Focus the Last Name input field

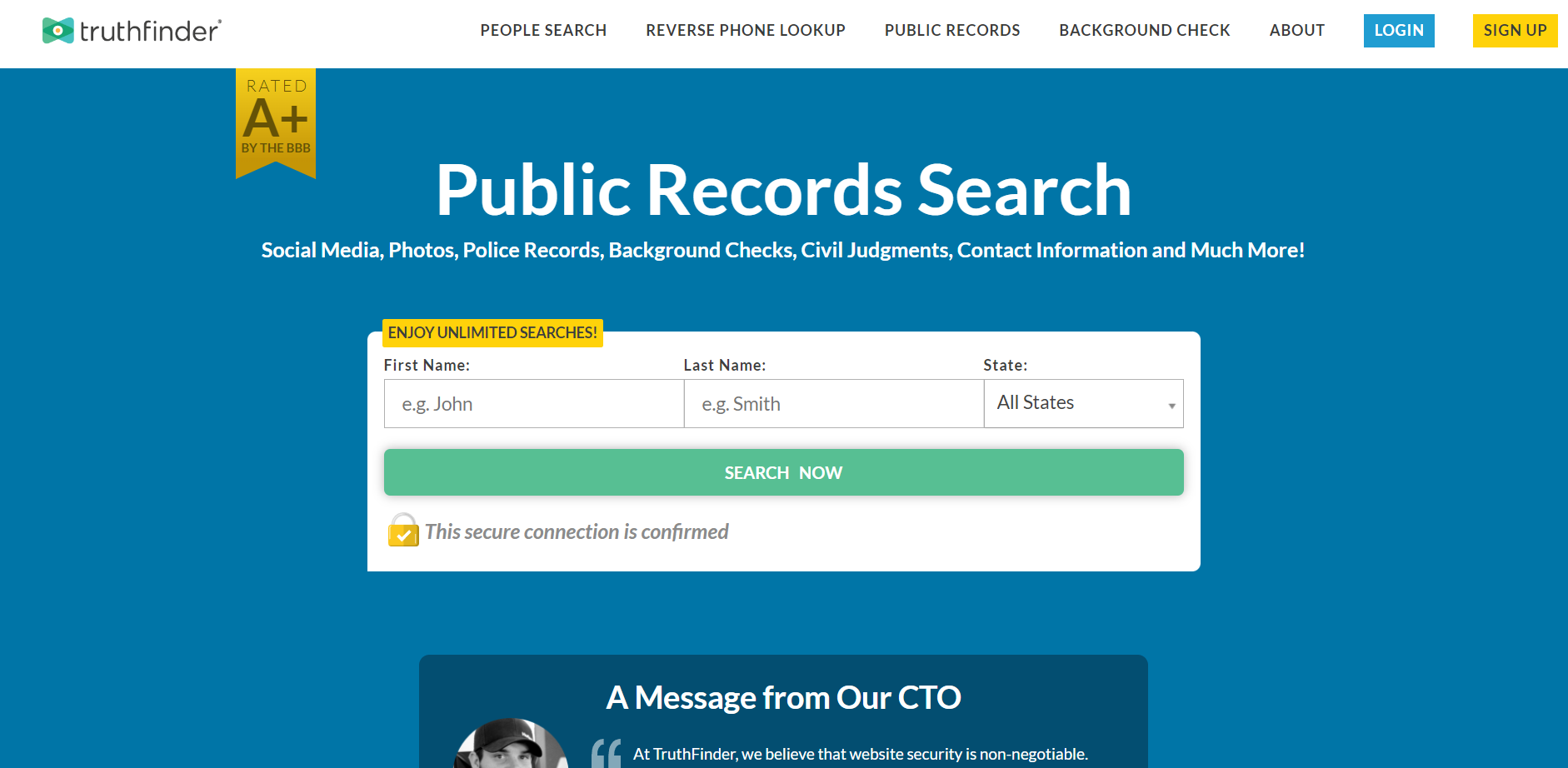click(x=834, y=404)
